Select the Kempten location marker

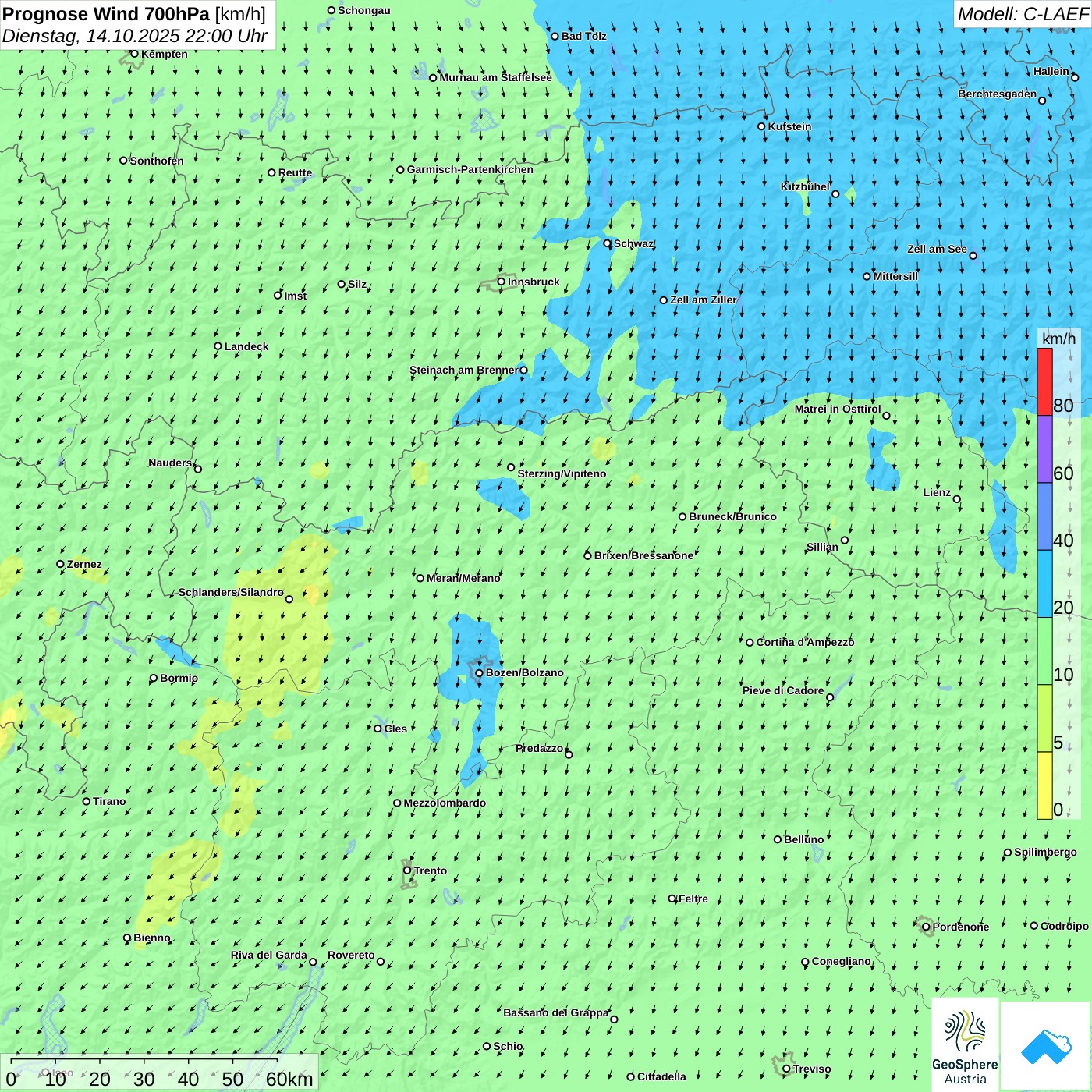(x=134, y=54)
